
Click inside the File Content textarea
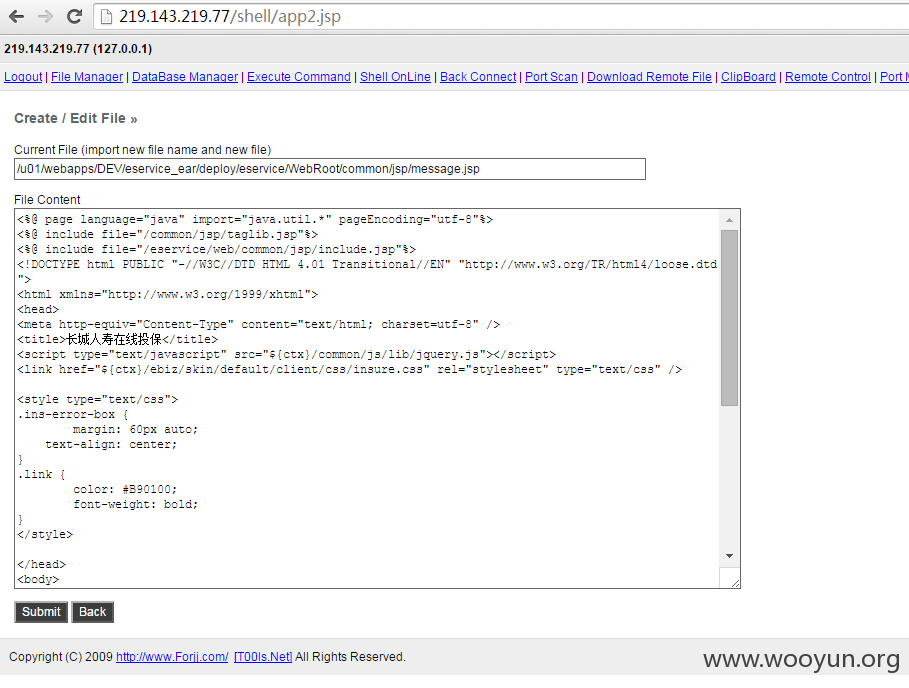(x=366, y=398)
